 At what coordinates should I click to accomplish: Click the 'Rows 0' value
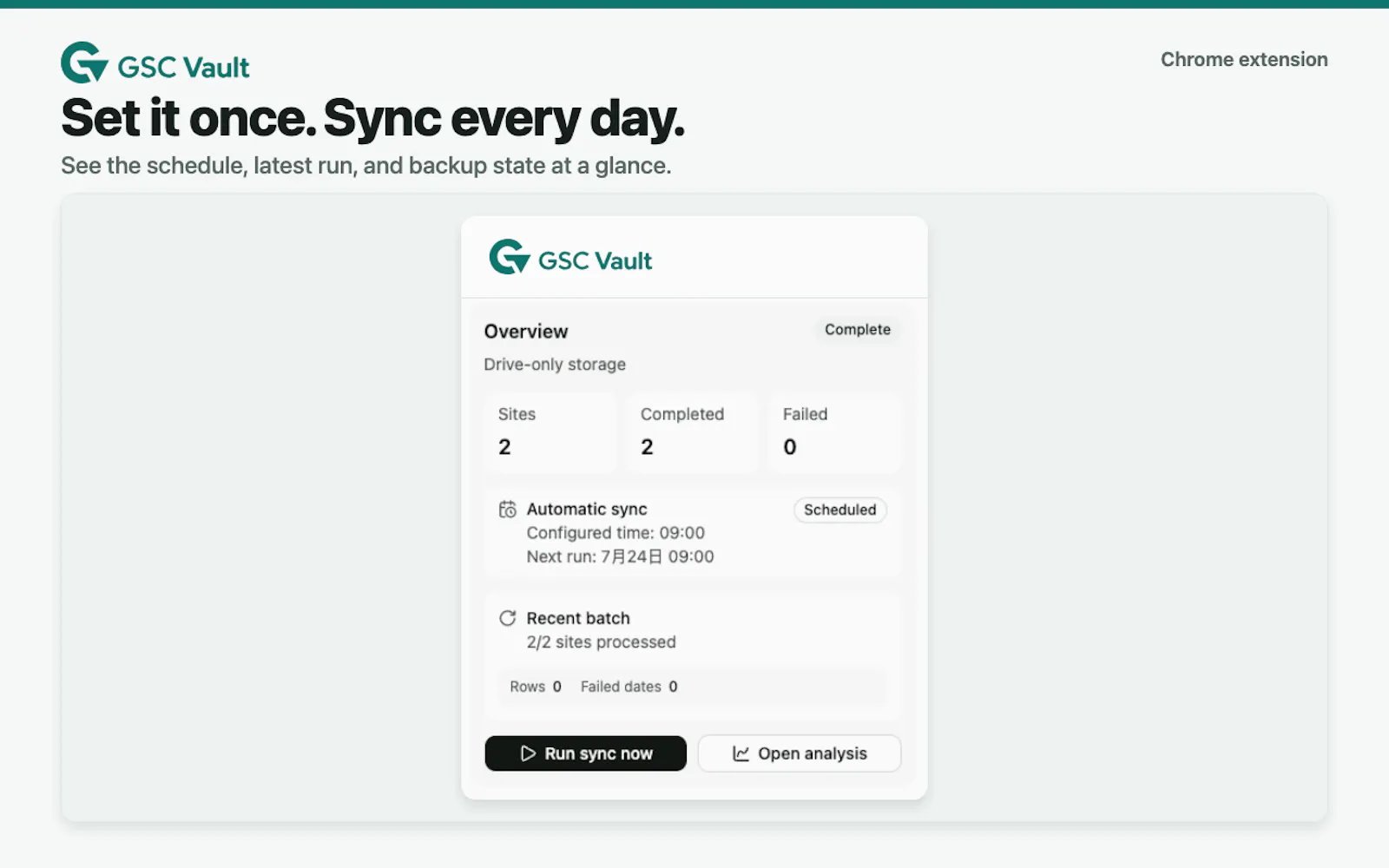click(x=536, y=687)
